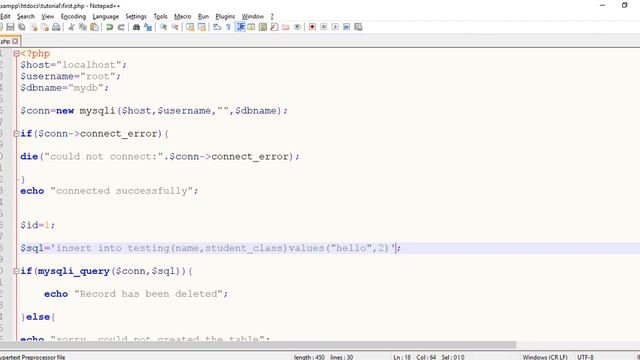Screen dimensions: 640x360
Task: Open Find with the binoculars icon
Action: (136, 27)
